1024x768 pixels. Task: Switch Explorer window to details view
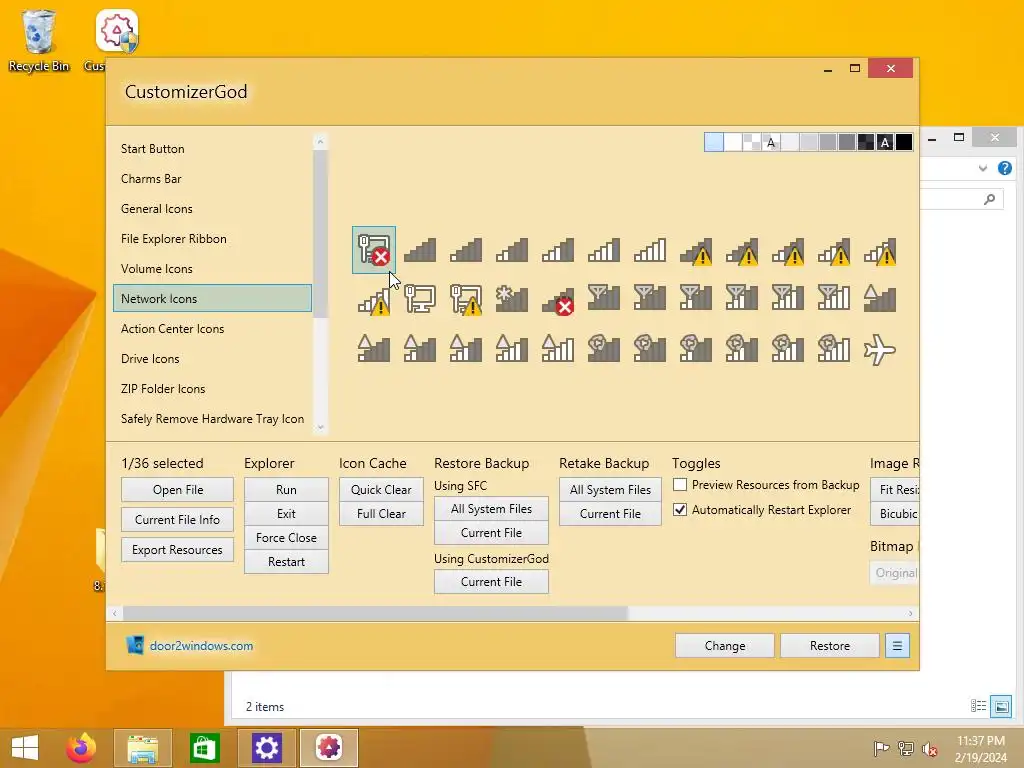pos(978,706)
